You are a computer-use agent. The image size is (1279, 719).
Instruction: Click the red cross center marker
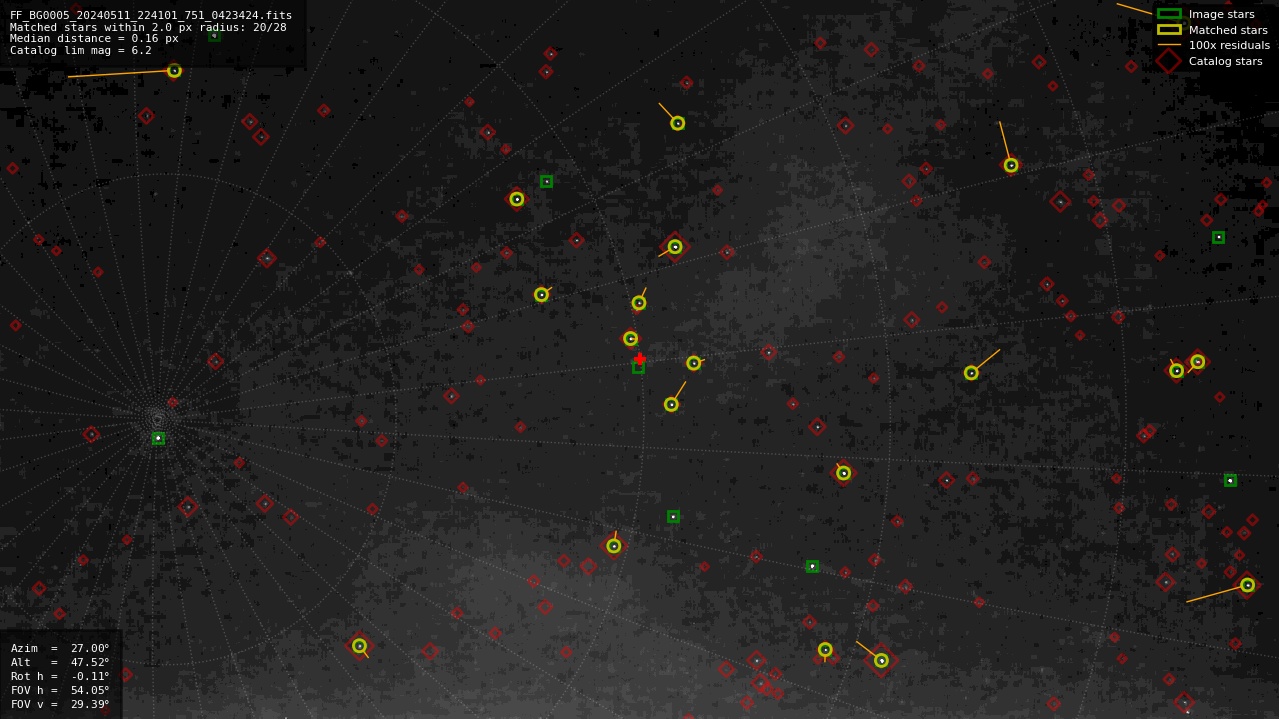[640, 359]
